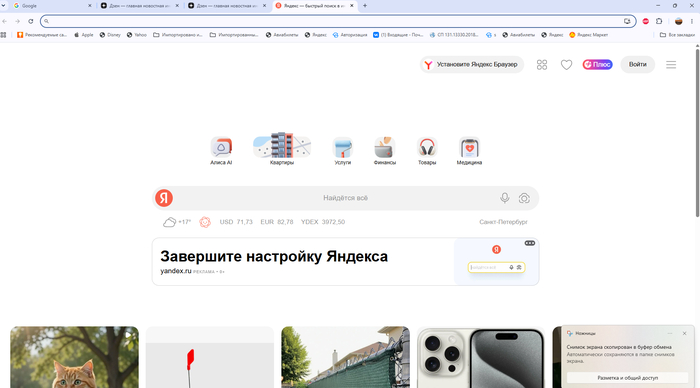Click the Установите Яндекс Браузер button
Viewport: 700px width, 388px height.
click(471, 65)
